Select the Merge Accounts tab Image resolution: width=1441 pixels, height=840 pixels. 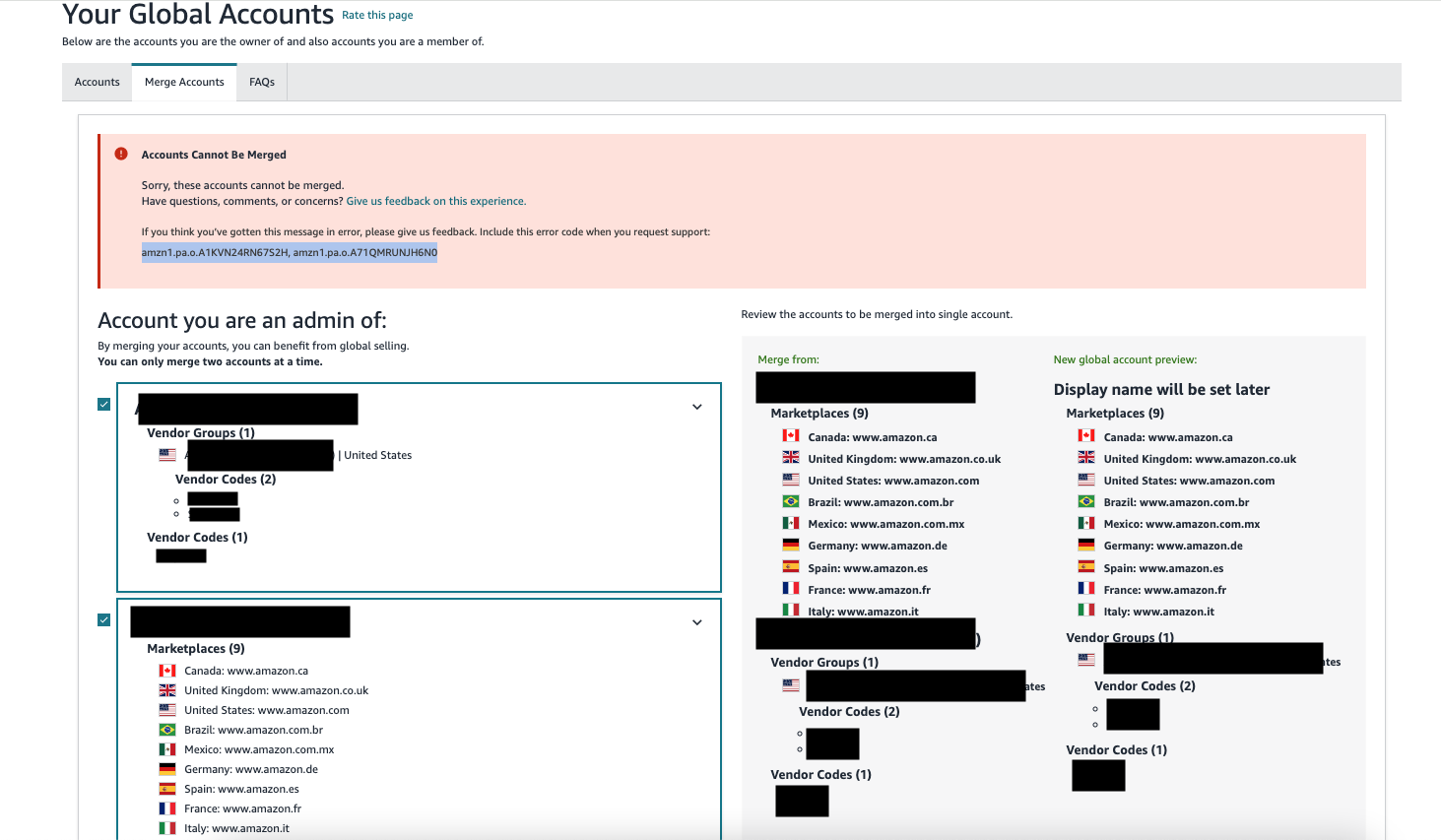pos(184,82)
